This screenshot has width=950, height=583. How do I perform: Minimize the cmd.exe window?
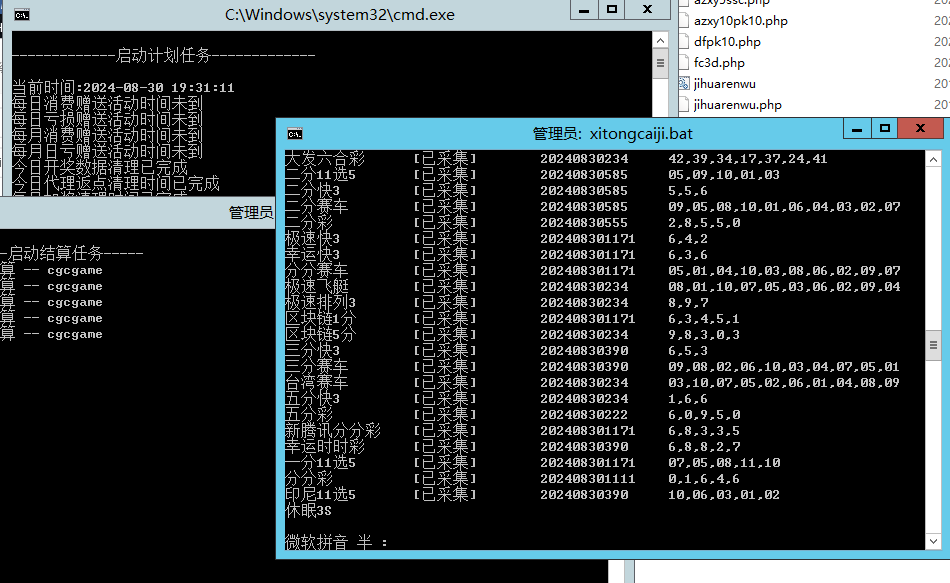[x=584, y=9]
